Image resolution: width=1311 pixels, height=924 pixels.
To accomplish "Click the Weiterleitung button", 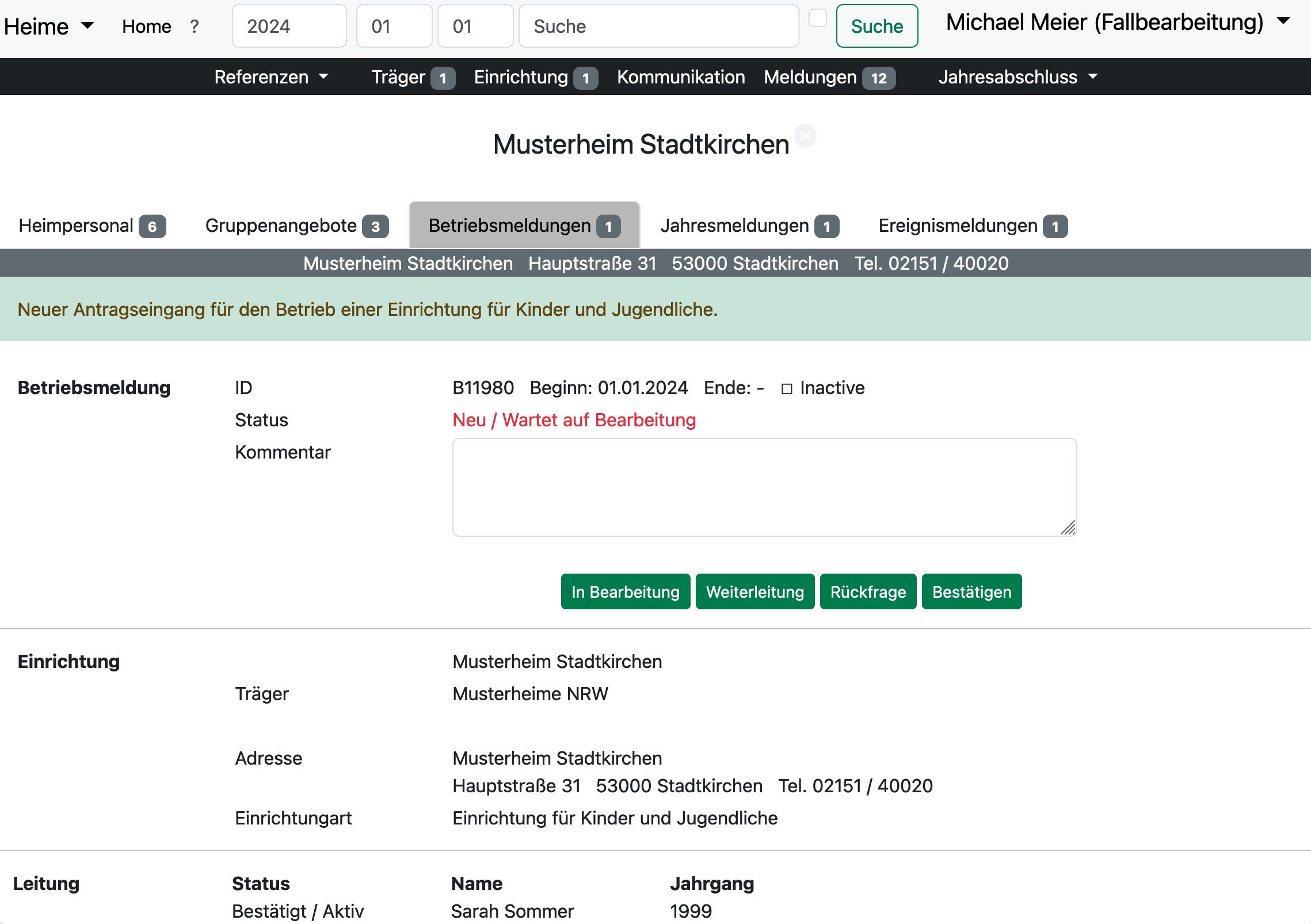I will [754, 592].
